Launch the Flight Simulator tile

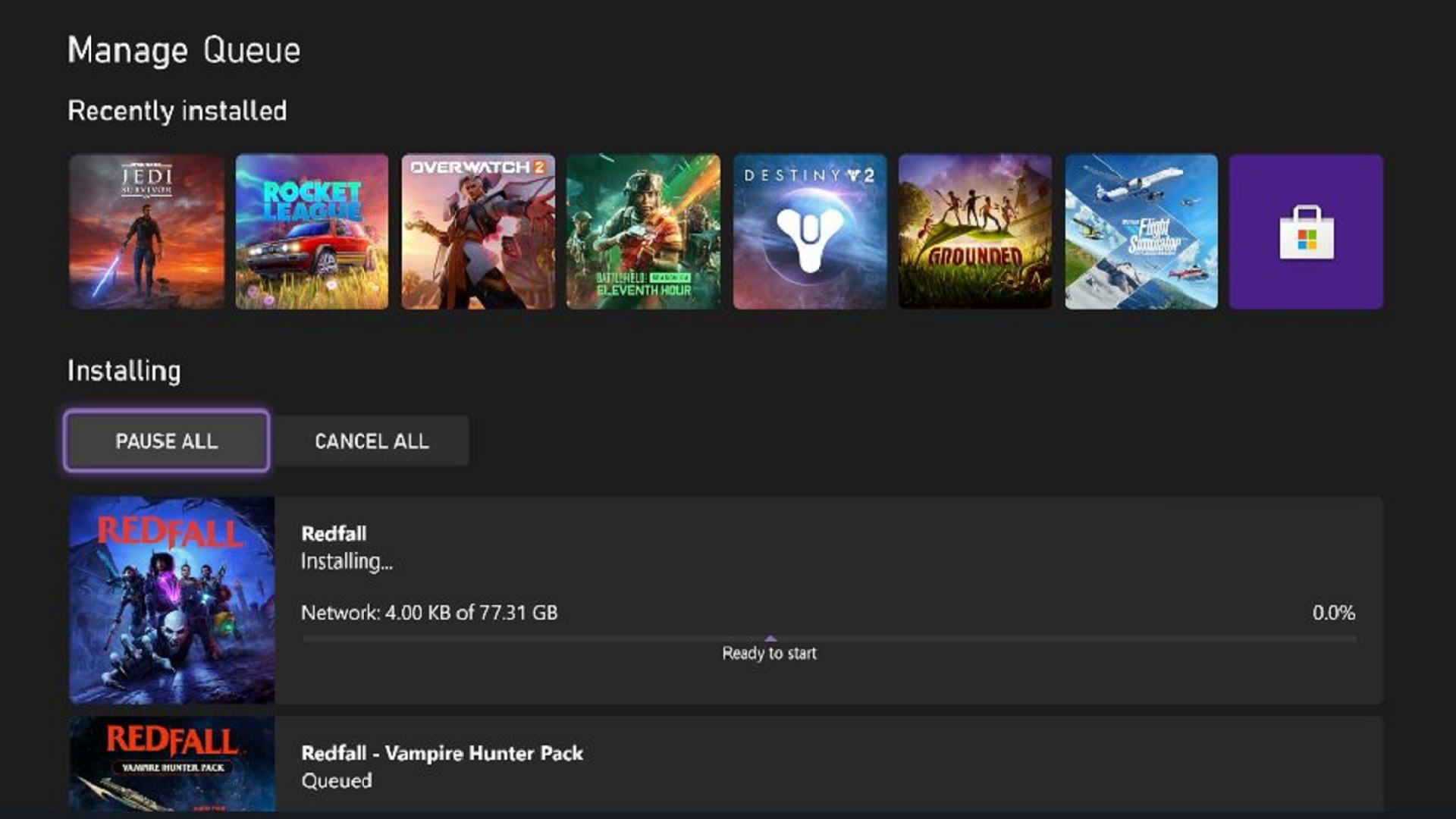point(1141,231)
